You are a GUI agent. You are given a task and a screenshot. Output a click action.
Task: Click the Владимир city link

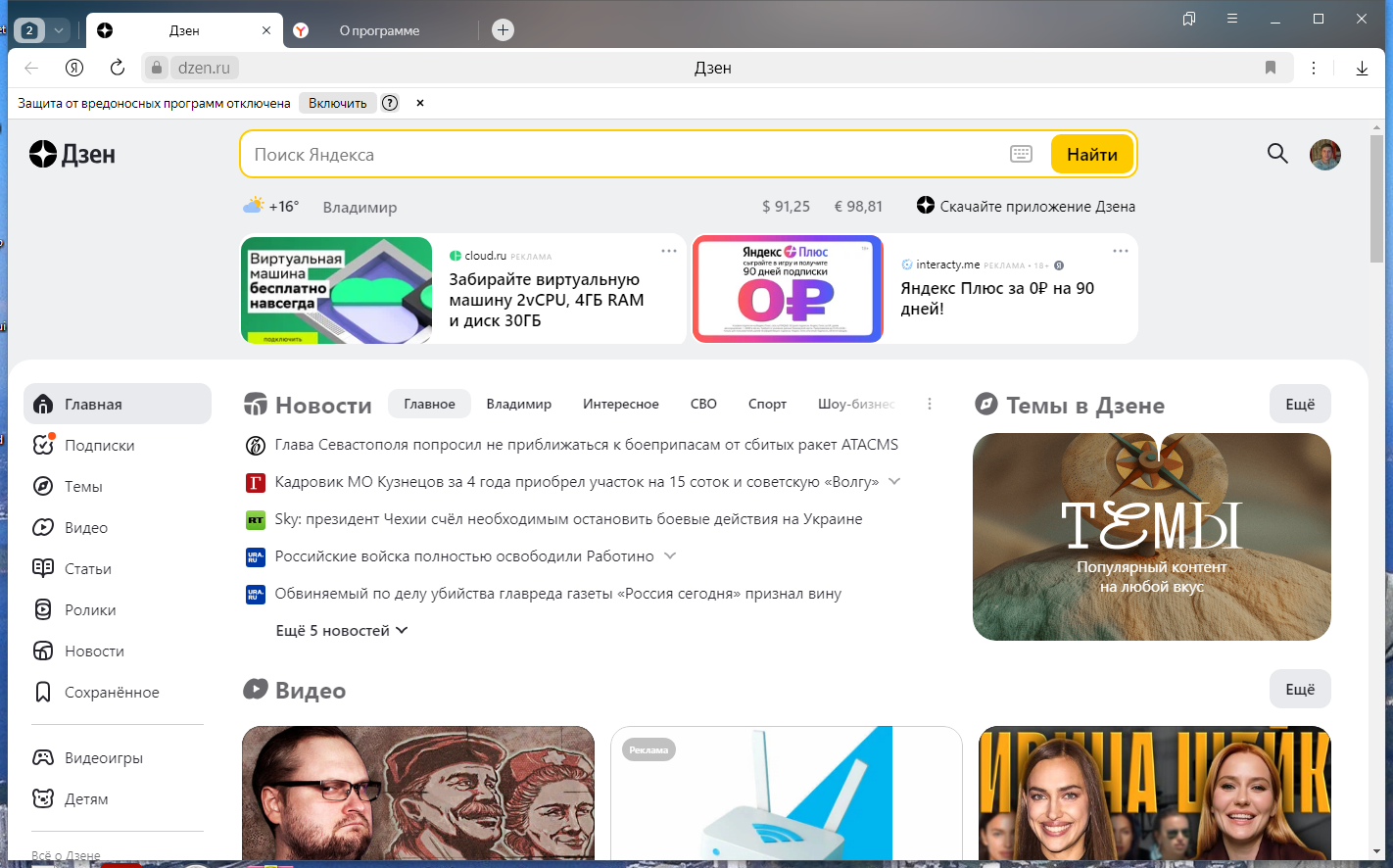(x=360, y=207)
